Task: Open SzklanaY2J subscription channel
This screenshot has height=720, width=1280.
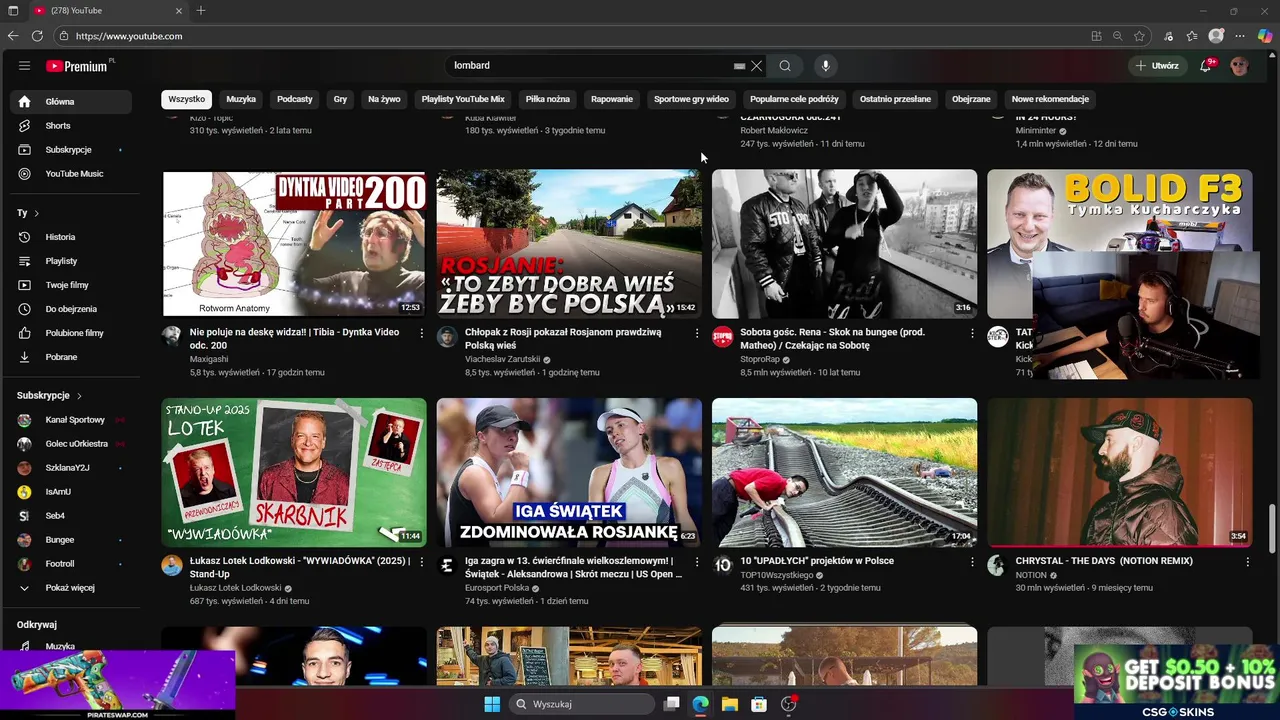Action: click(70, 468)
